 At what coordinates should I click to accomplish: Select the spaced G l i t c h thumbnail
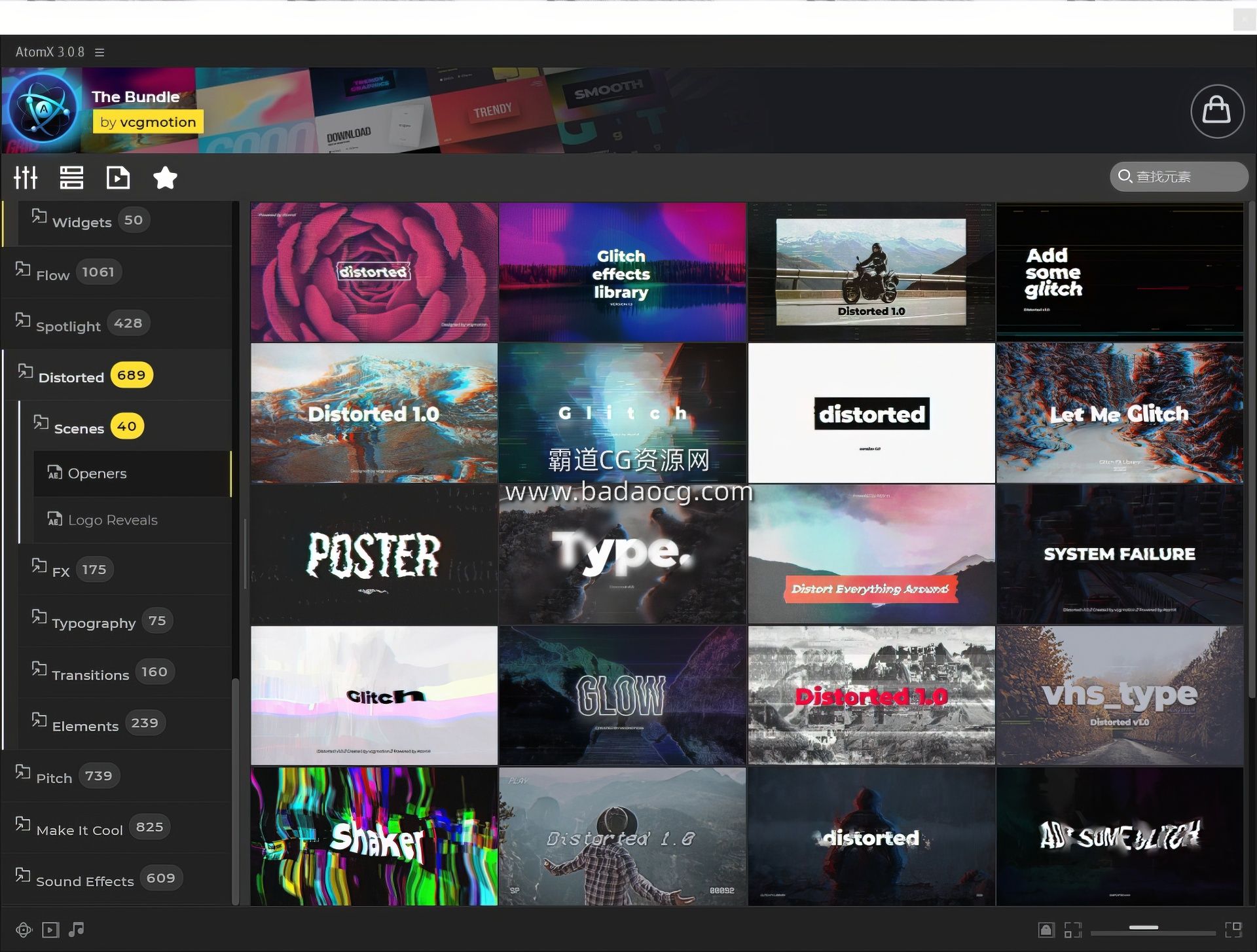click(622, 413)
